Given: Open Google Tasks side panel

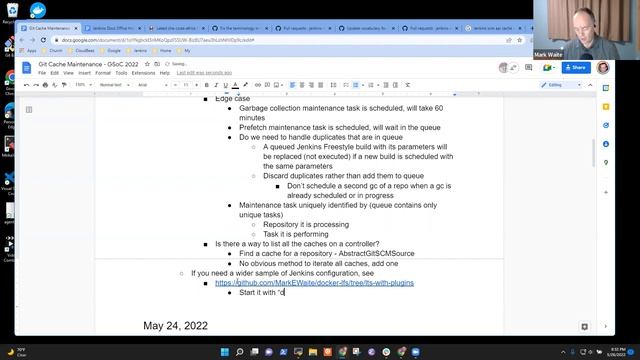Looking at the screenshot, I should [x=606, y=125].
